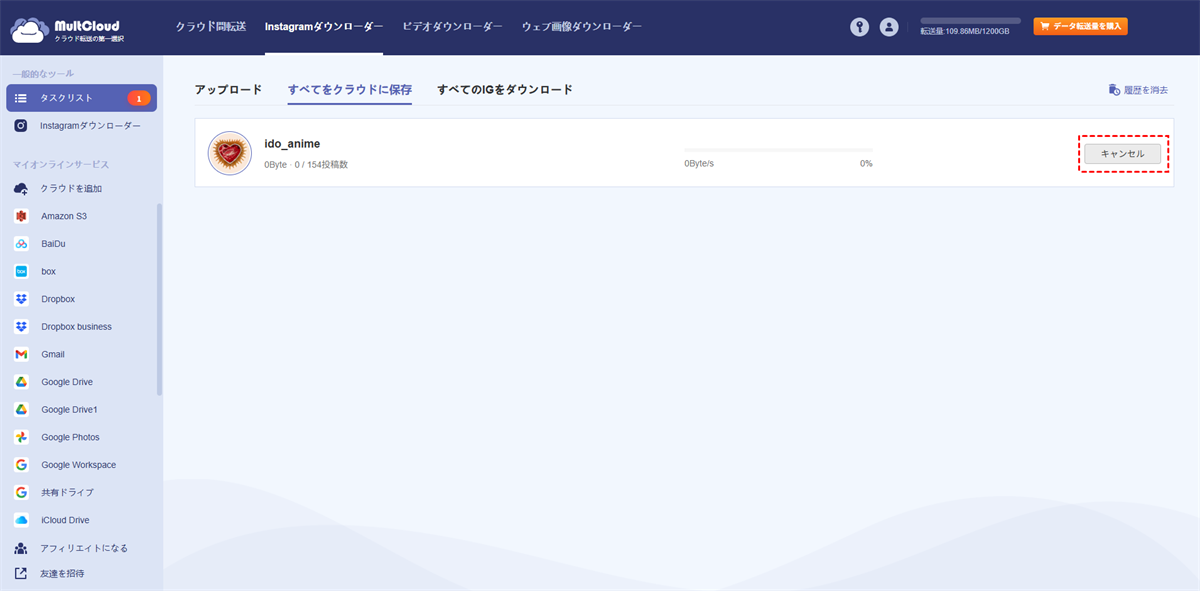Click the Instagram downloader sidebar icon
The height and width of the screenshot is (591, 1200).
pos(21,126)
